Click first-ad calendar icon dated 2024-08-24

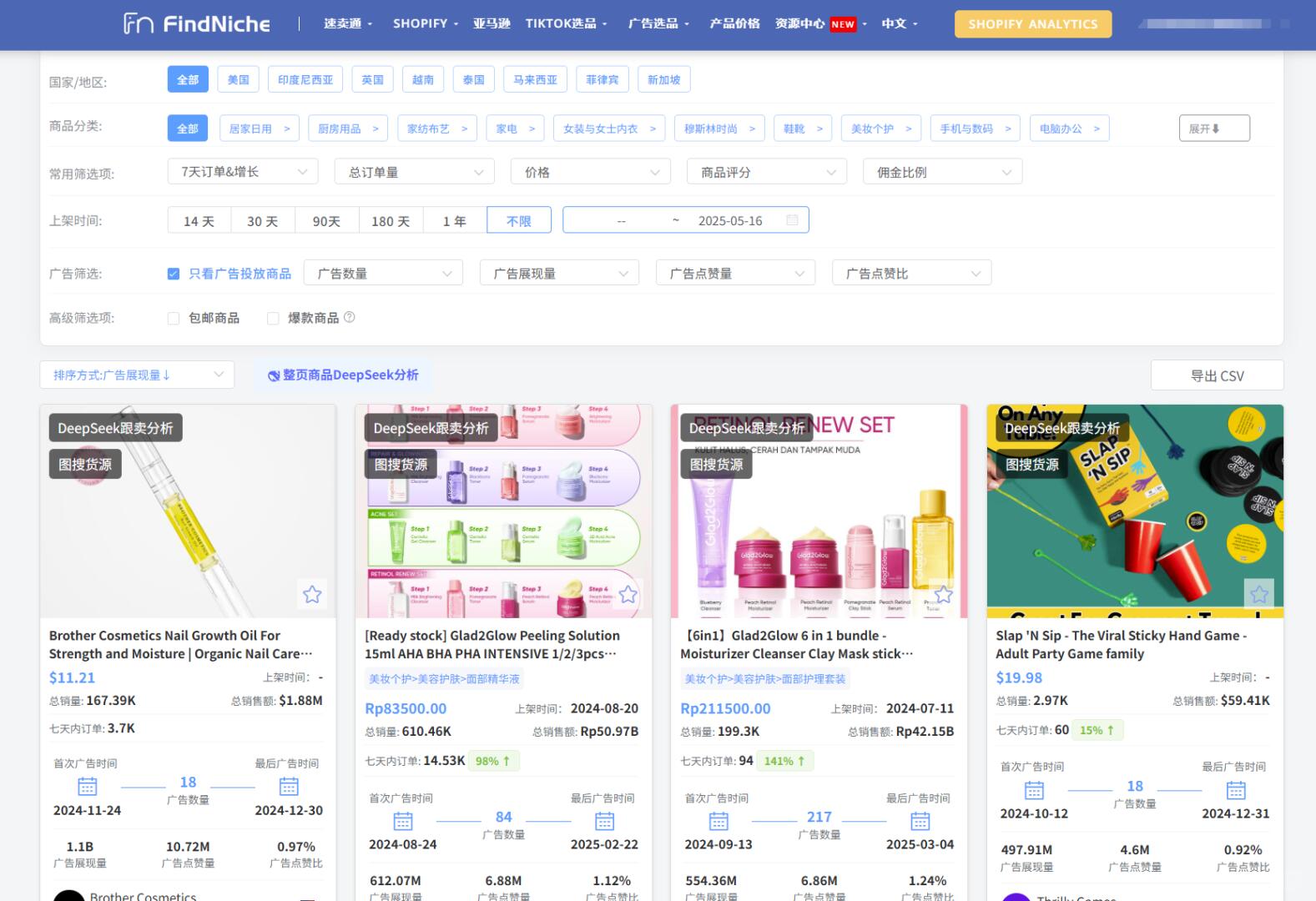(403, 821)
